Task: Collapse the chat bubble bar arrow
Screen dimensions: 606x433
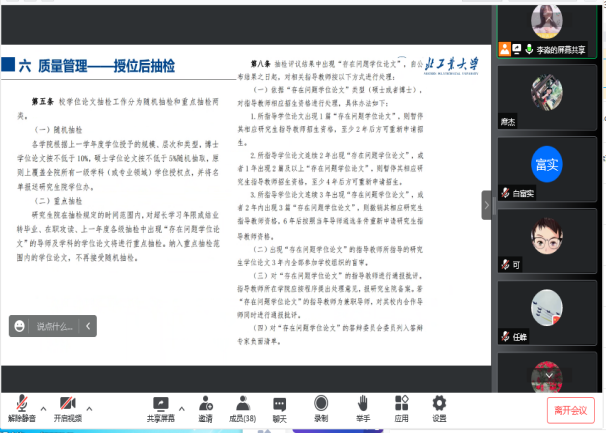Action: click(88, 326)
